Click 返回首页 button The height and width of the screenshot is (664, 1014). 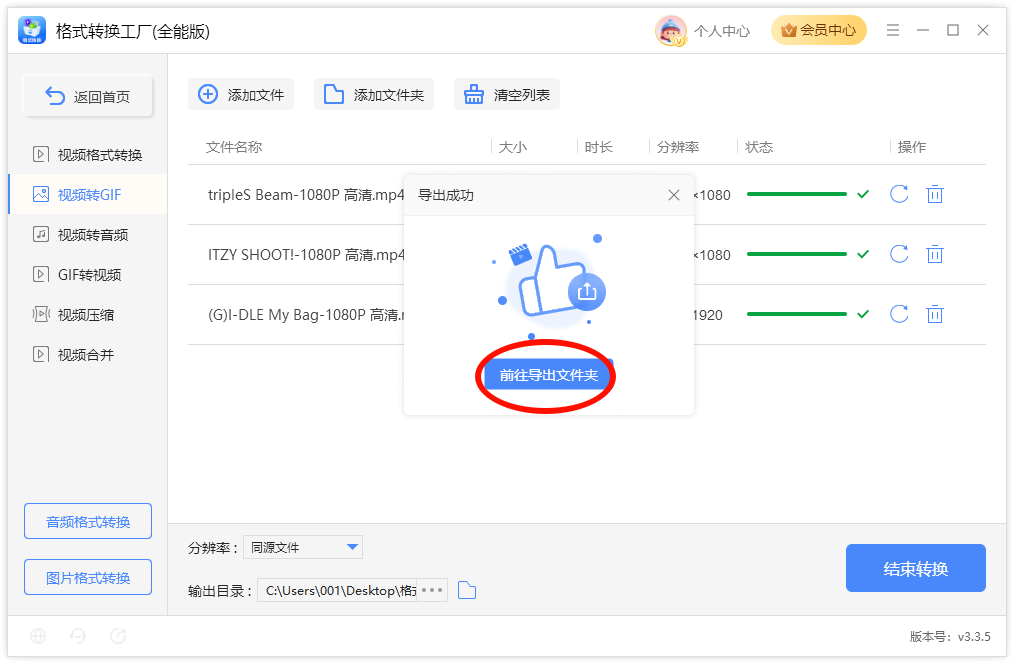click(x=88, y=97)
